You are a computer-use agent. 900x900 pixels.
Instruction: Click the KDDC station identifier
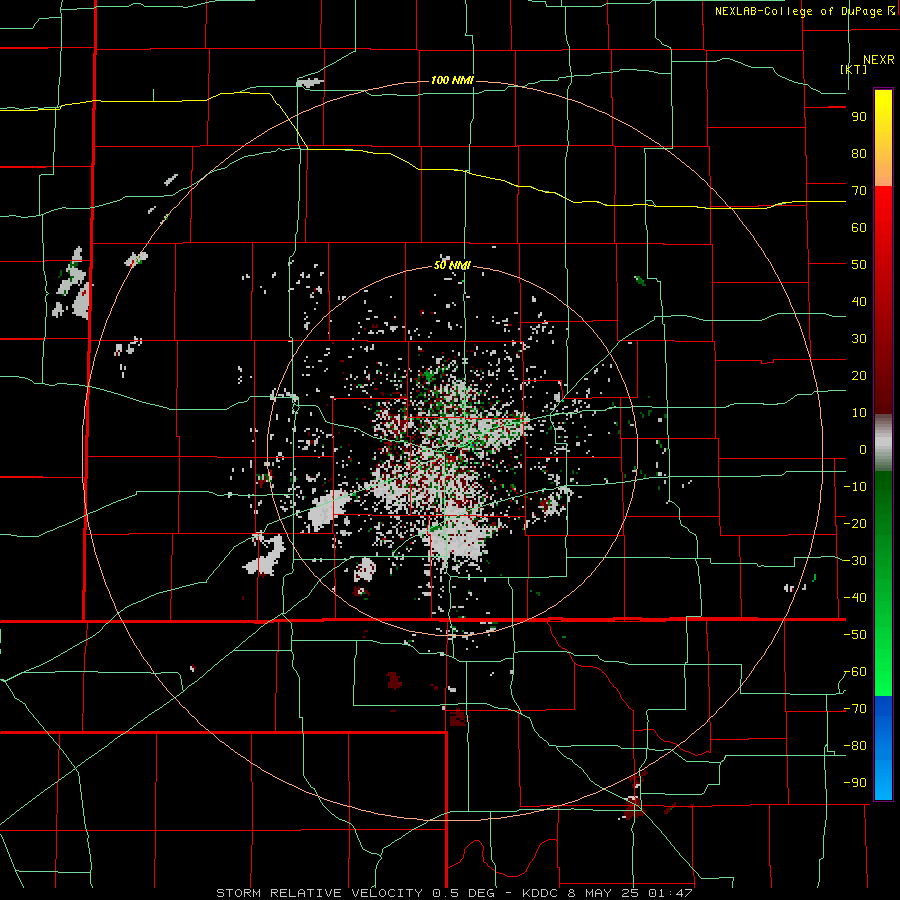[541, 893]
